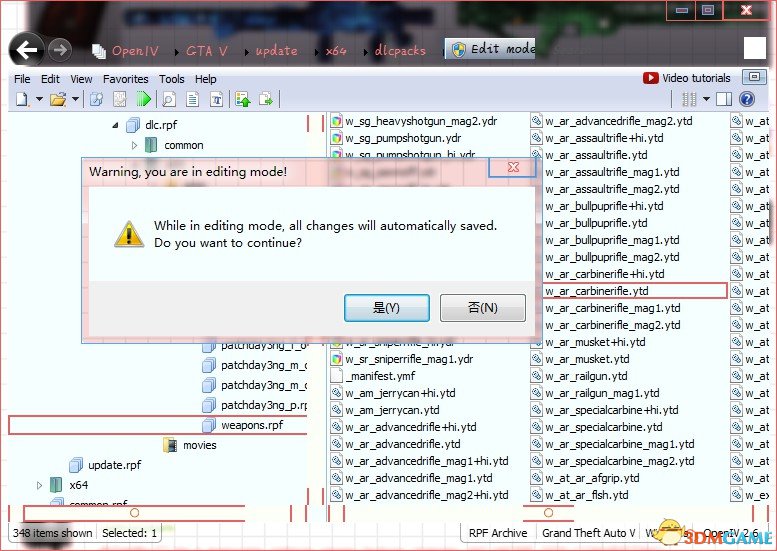Click the import icon with green up arrow
Viewport: 777px width, 551px height.
pos(243,100)
